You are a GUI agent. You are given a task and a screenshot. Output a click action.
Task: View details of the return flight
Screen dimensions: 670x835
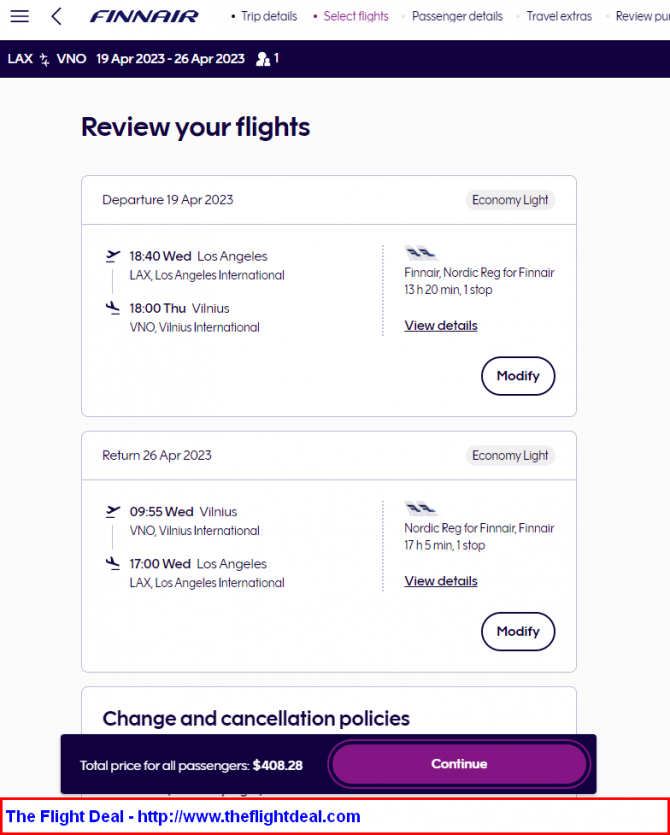point(441,581)
